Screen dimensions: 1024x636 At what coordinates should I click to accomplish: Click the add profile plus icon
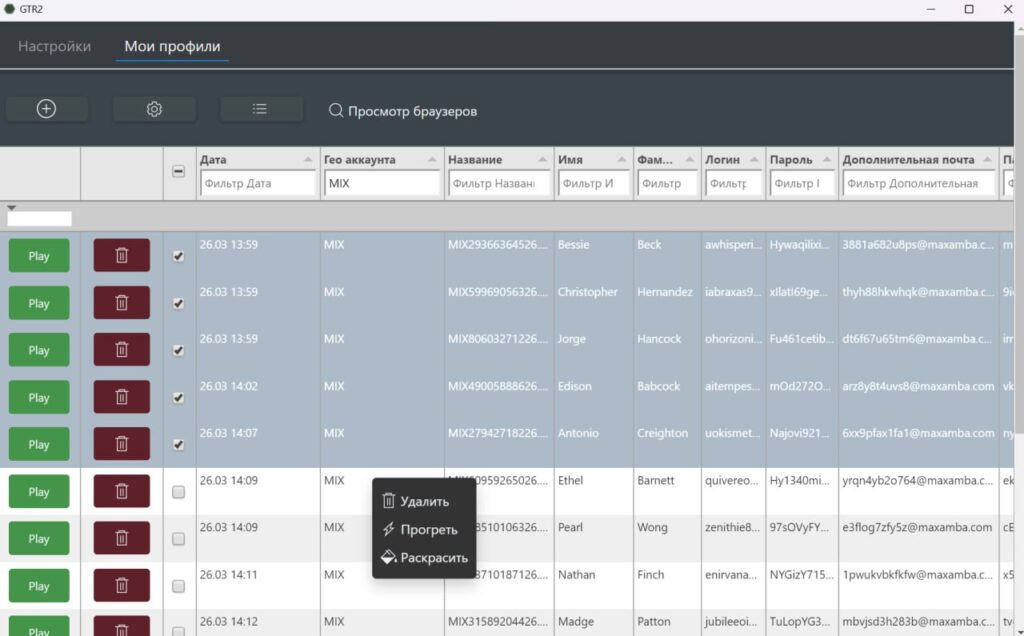coord(46,109)
